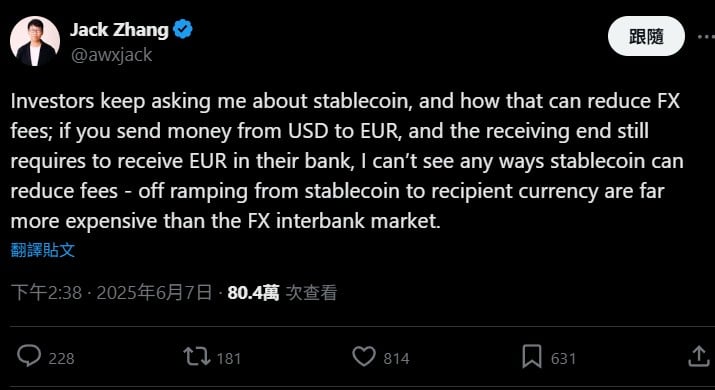The width and height of the screenshot is (715, 390).
Task: Click the repost arrows icon
Action: (x=197, y=357)
